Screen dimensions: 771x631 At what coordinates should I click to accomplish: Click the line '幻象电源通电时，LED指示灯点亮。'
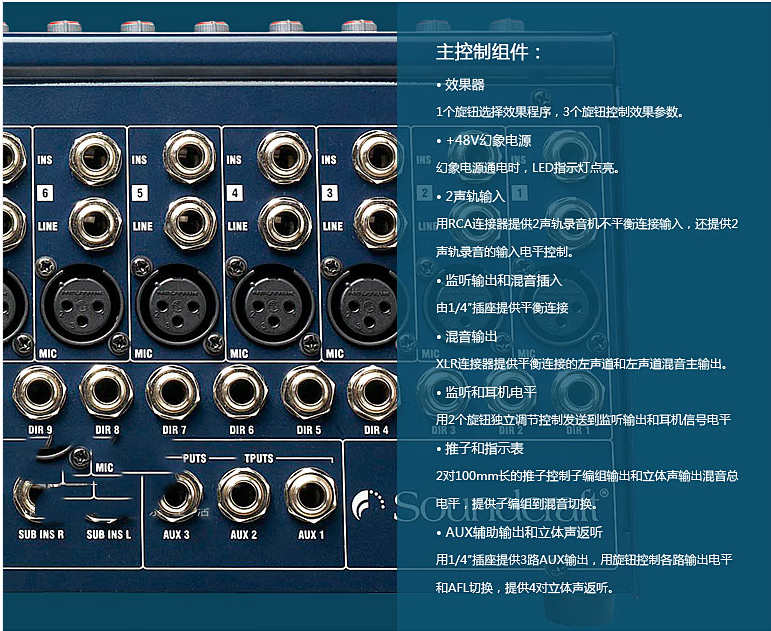pyautogui.click(x=528, y=168)
